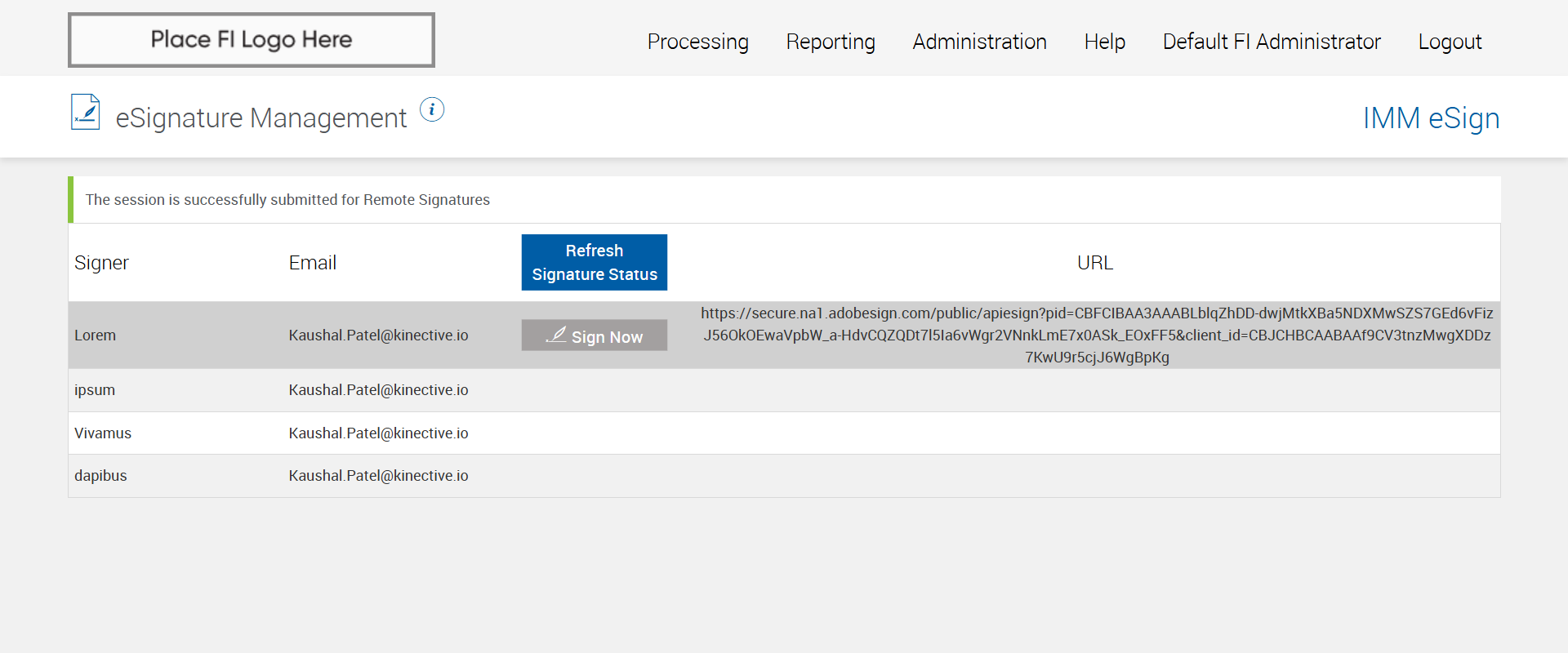Click Sign Now for signer Lorem

595,335
